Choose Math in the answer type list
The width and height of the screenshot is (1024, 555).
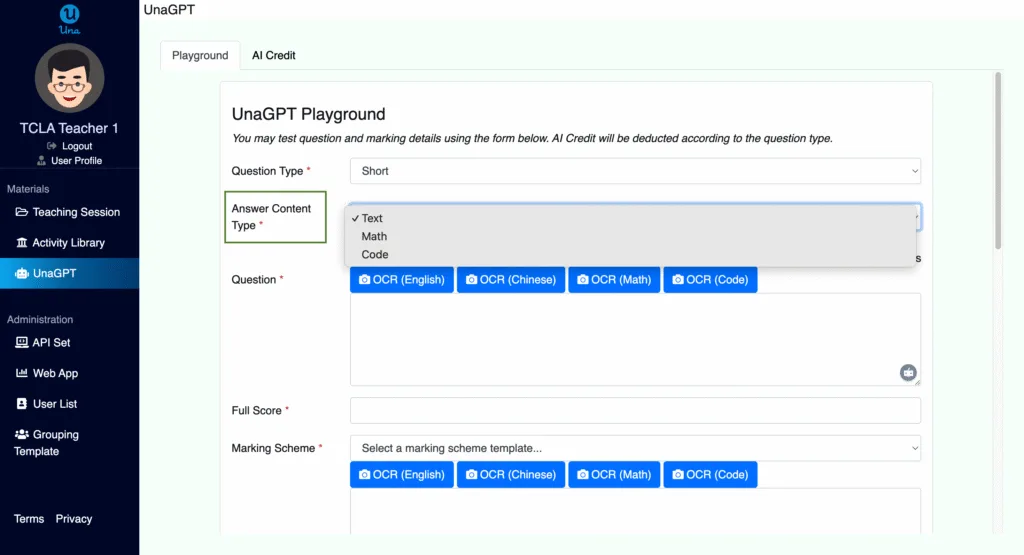[x=374, y=236]
